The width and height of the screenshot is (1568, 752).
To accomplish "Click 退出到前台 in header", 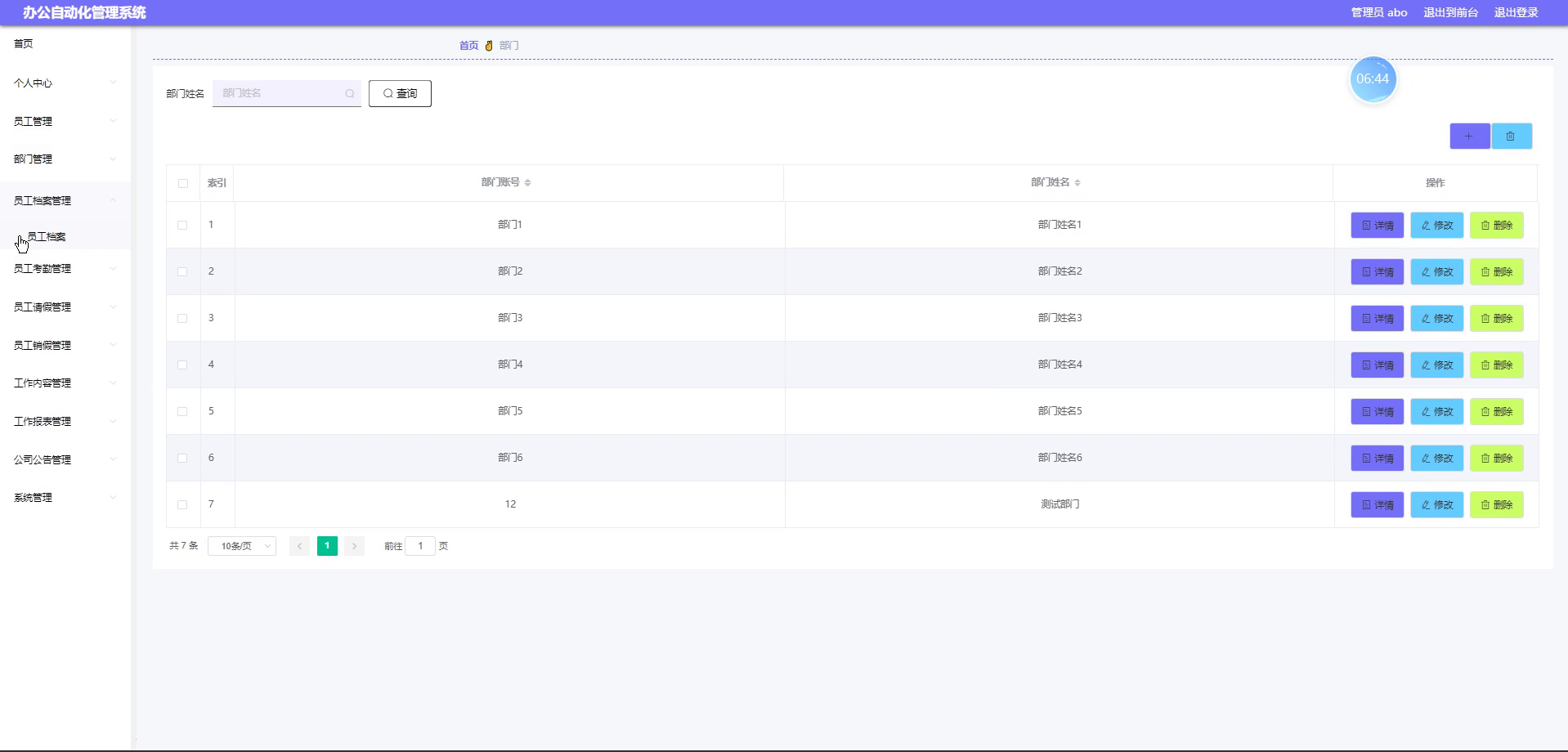I will click(x=1450, y=12).
